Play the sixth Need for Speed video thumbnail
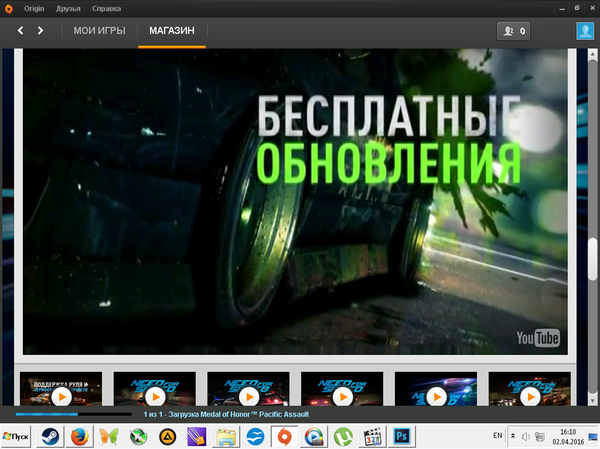Image resolution: width=600 pixels, height=449 pixels. click(530, 389)
